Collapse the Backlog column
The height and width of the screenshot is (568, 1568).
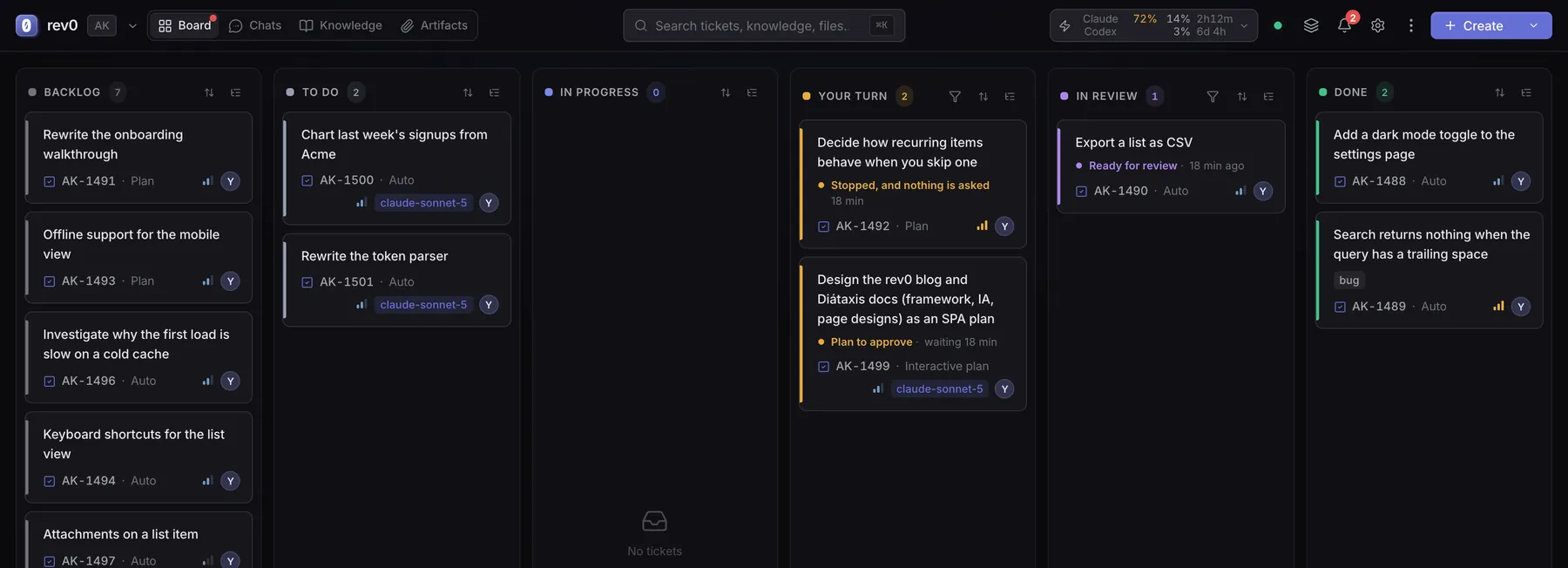(235, 92)
